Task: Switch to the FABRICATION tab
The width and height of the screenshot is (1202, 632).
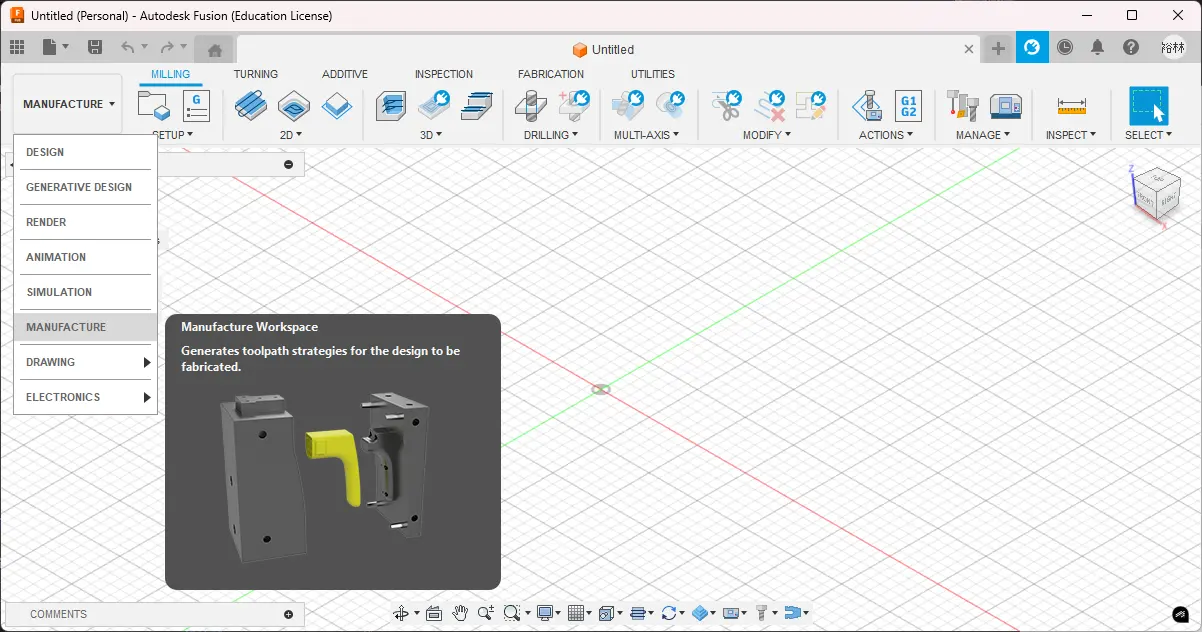Action: [551, 74]
